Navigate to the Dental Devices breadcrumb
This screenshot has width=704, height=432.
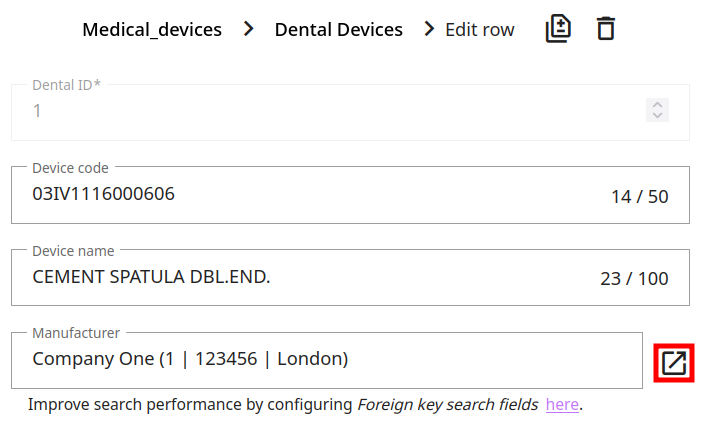tap(338, 29)
